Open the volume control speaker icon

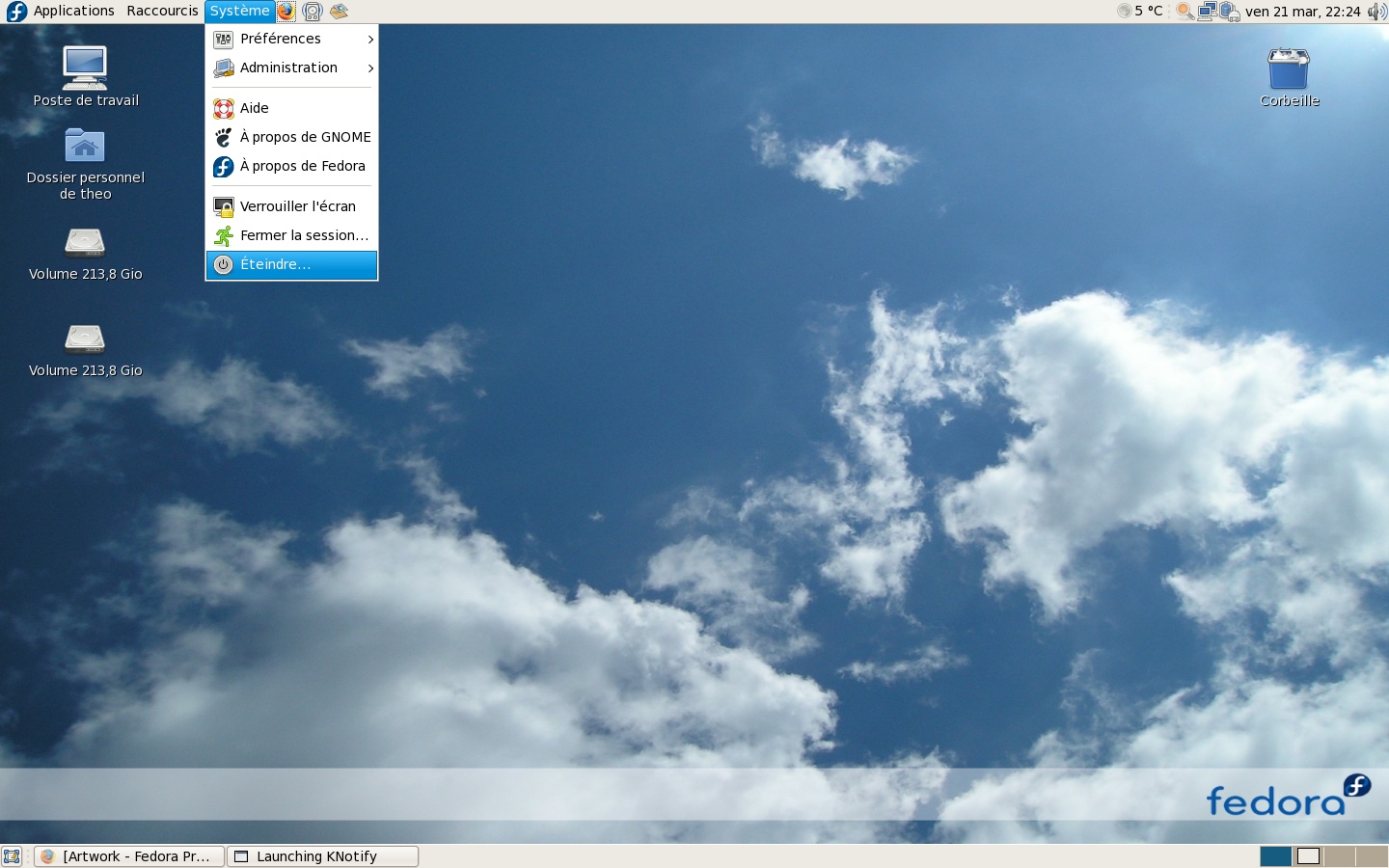[x=1376, y=12]
